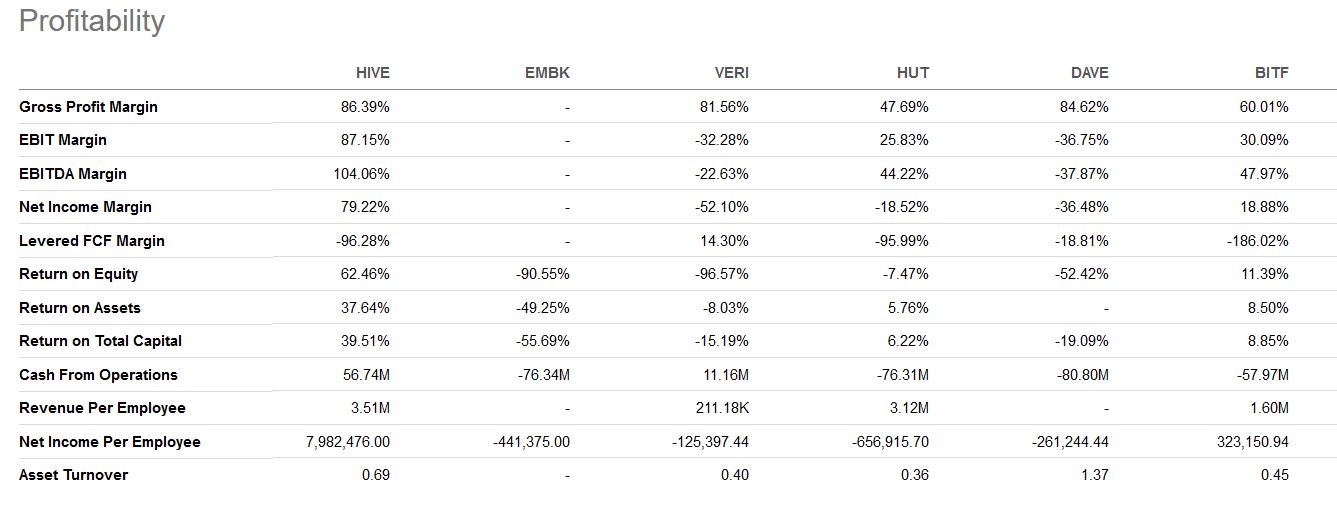The width and height of the screenshot is (1337, 511).
Task: Click HIVE's 7,982,476.00 net income per employee value
Action: pos(348,442)
